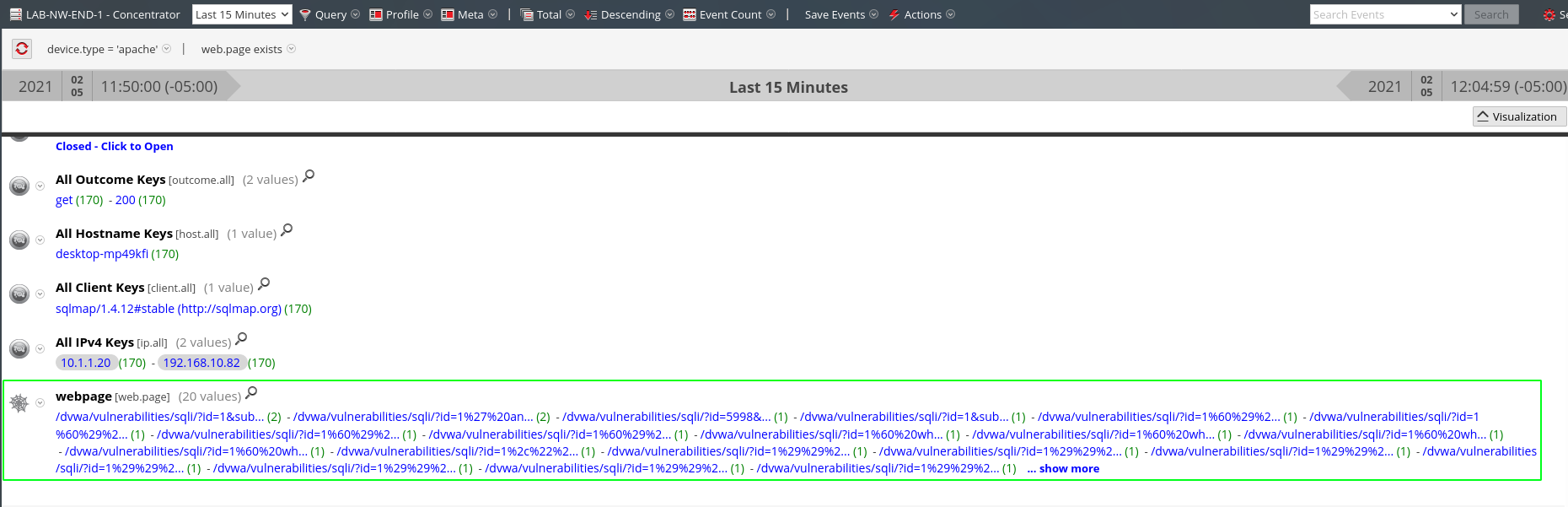The height and width of the screenshot is (507, 1568).
Task: Click the concentrator device icon
Action: coord(15,14)
